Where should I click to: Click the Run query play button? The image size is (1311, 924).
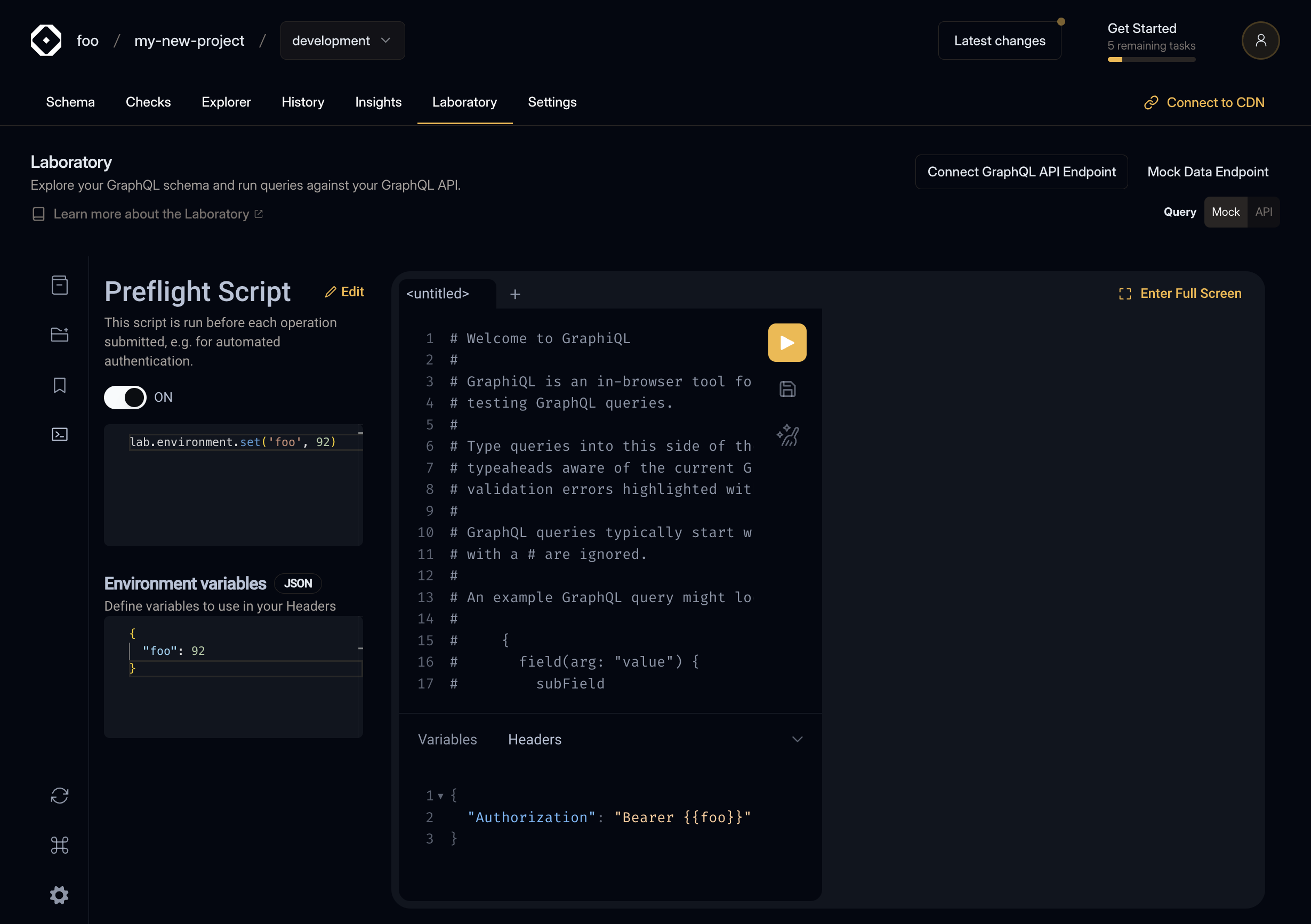(x=788, y=342)
